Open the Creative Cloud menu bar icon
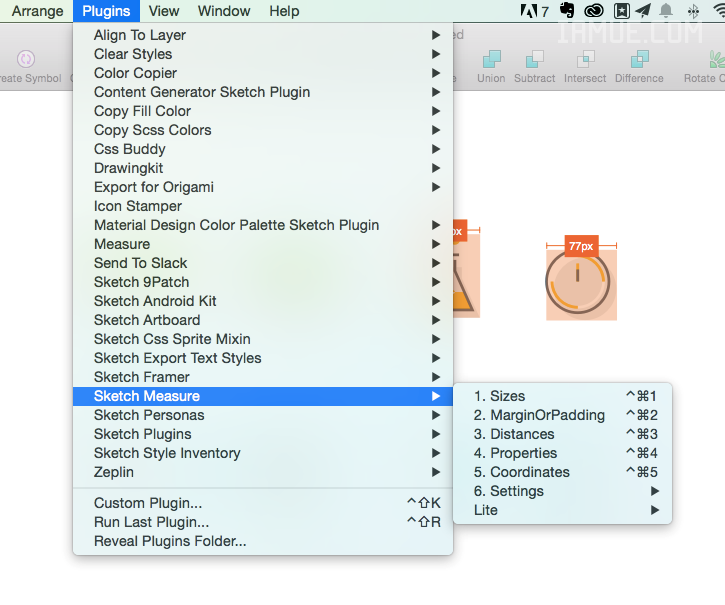The image size is (725, 605). pyautogui.click(x=594, y=11)
